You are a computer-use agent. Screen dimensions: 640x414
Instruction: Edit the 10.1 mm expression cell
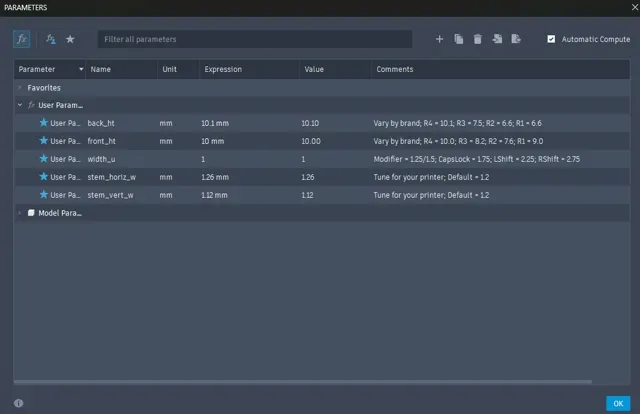[x=215, y=123]
